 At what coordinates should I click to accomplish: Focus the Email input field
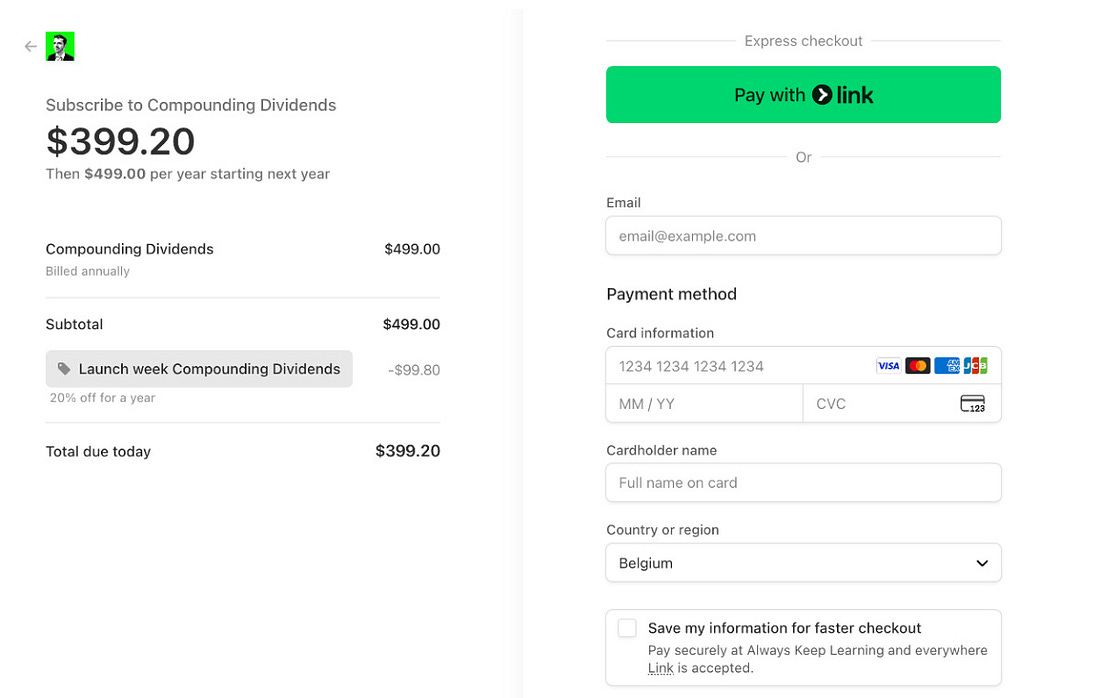[x=803, y=236]
